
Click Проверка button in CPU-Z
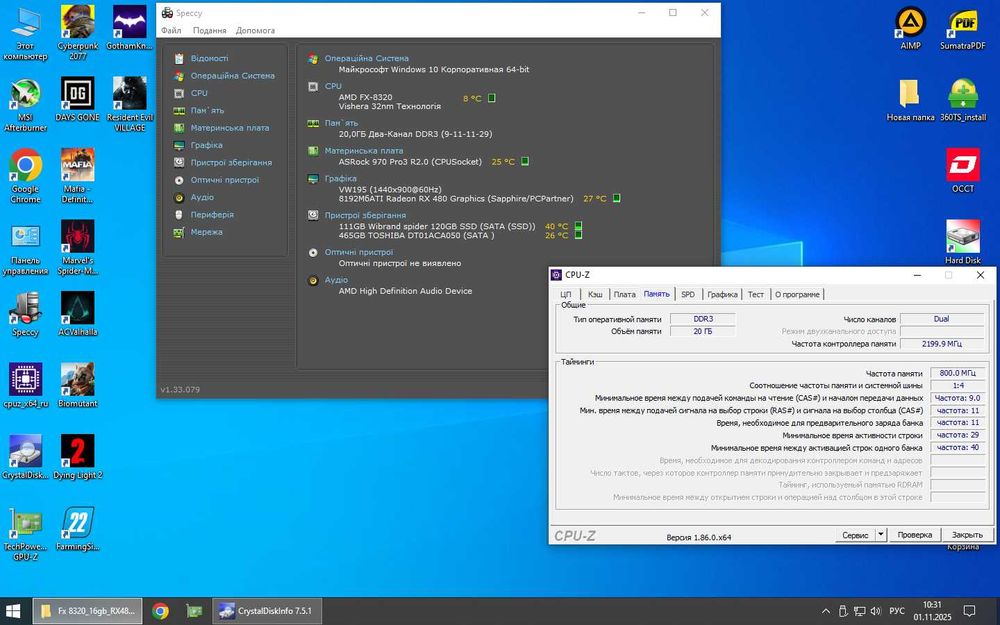pos(915,534)
